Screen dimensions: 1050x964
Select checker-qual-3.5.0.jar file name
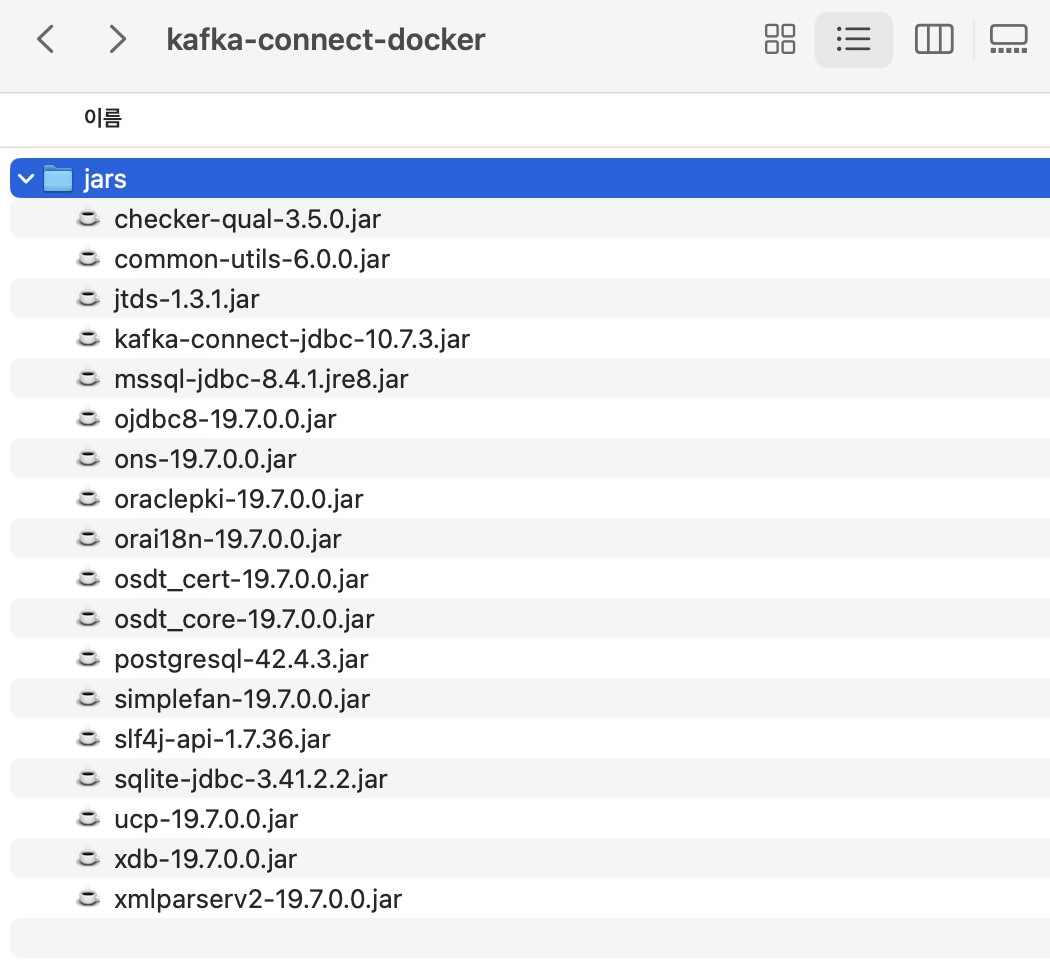coord(247,220)
